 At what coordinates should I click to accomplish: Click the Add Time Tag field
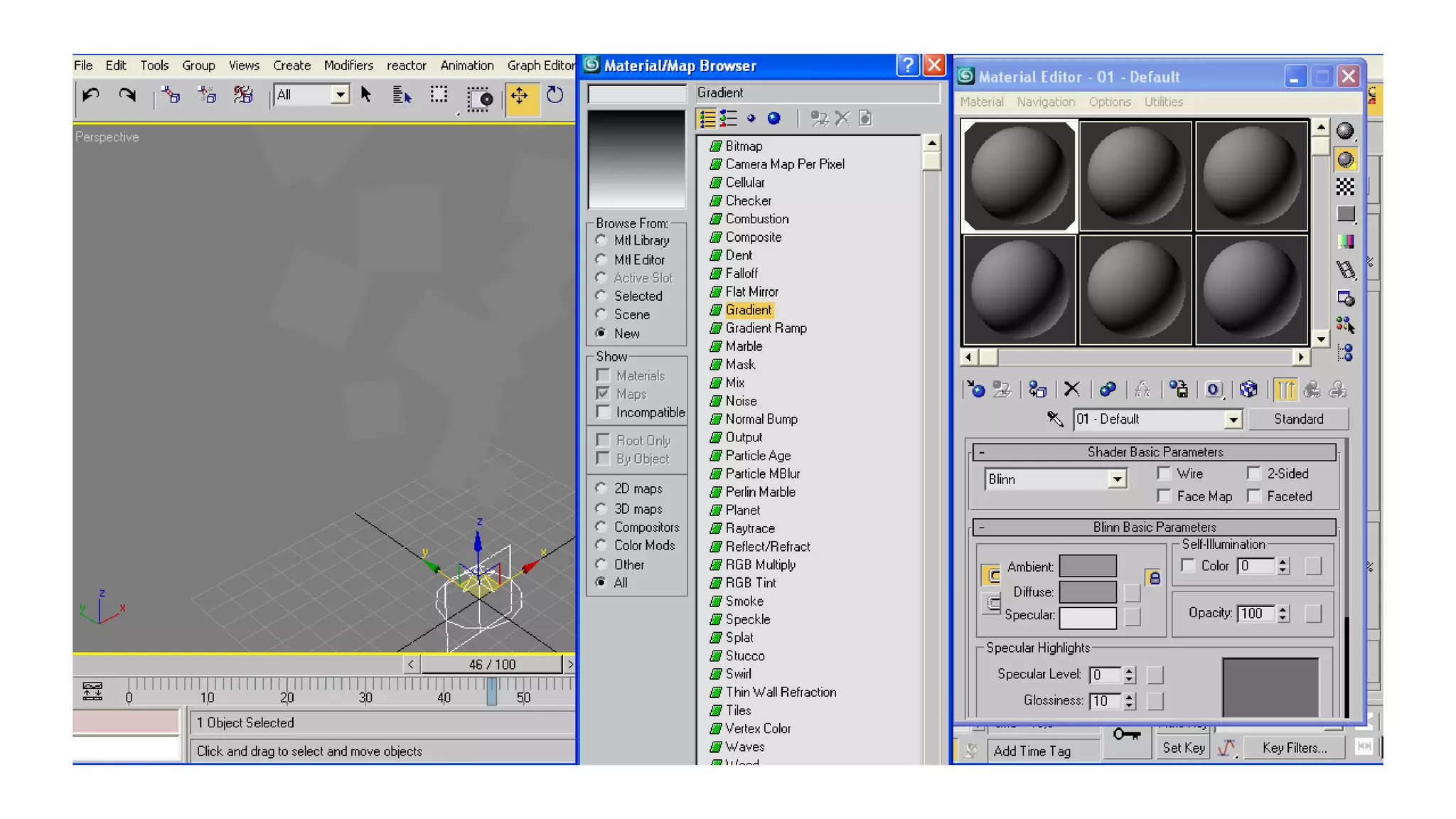1044,751
